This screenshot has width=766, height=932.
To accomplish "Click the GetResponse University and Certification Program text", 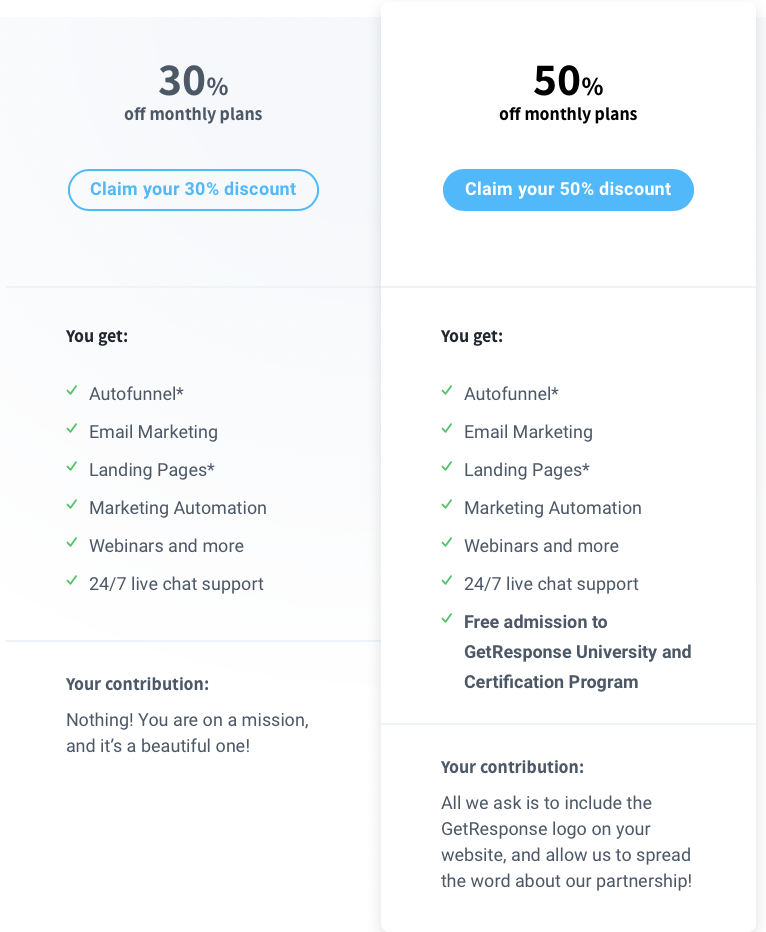I will coord(577,667).
